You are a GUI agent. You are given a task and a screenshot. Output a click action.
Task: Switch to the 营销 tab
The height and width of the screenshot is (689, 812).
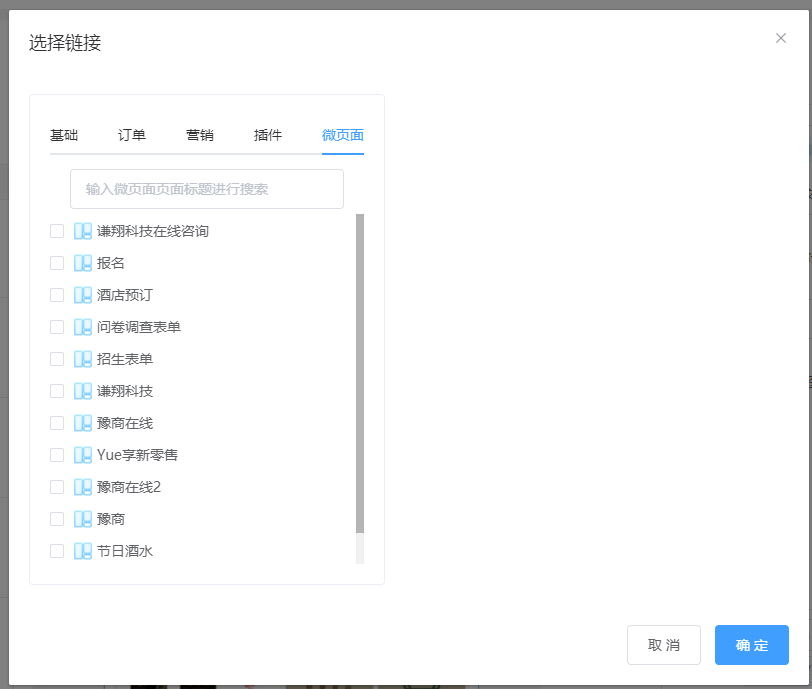200,135
